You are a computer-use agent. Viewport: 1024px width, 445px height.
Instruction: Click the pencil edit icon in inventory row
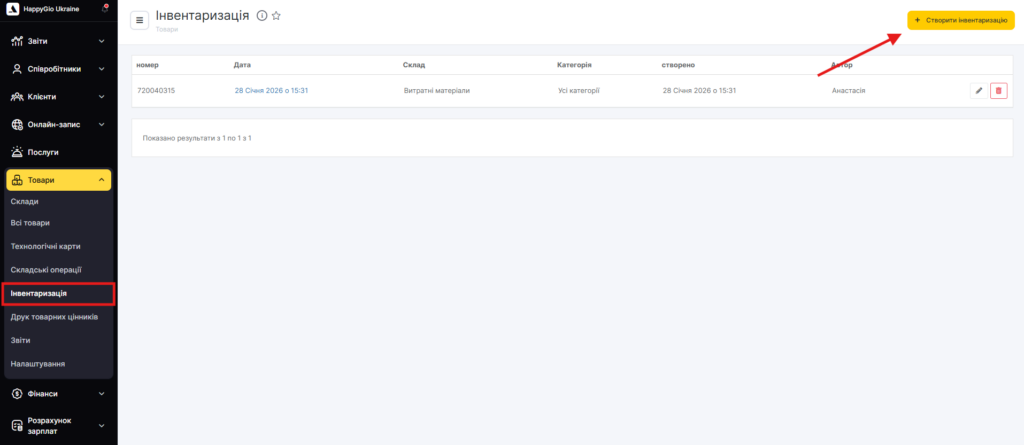point(978,91)
